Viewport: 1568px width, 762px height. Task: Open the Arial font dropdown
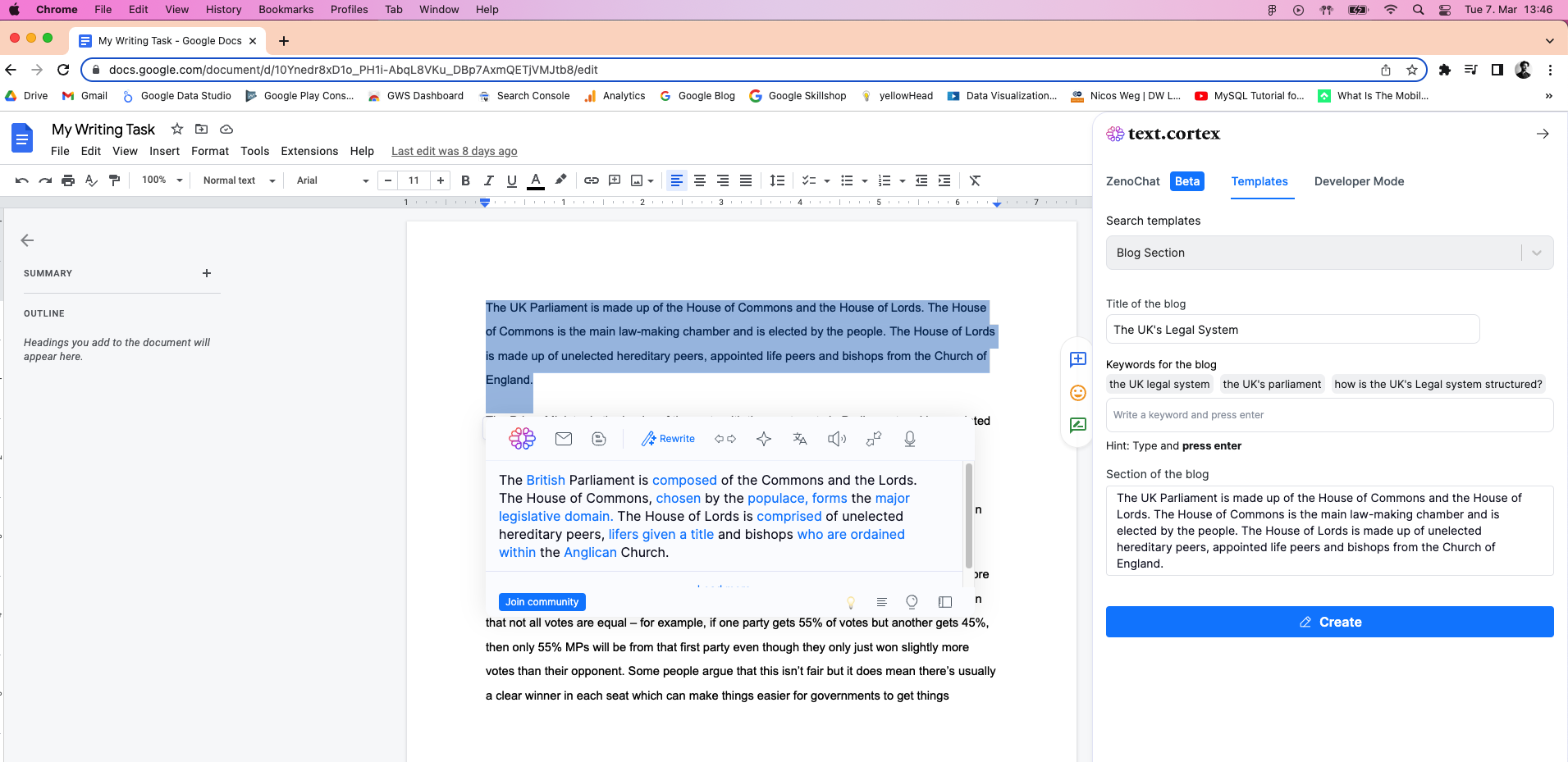pyautogui.click(x=332, y=180)
